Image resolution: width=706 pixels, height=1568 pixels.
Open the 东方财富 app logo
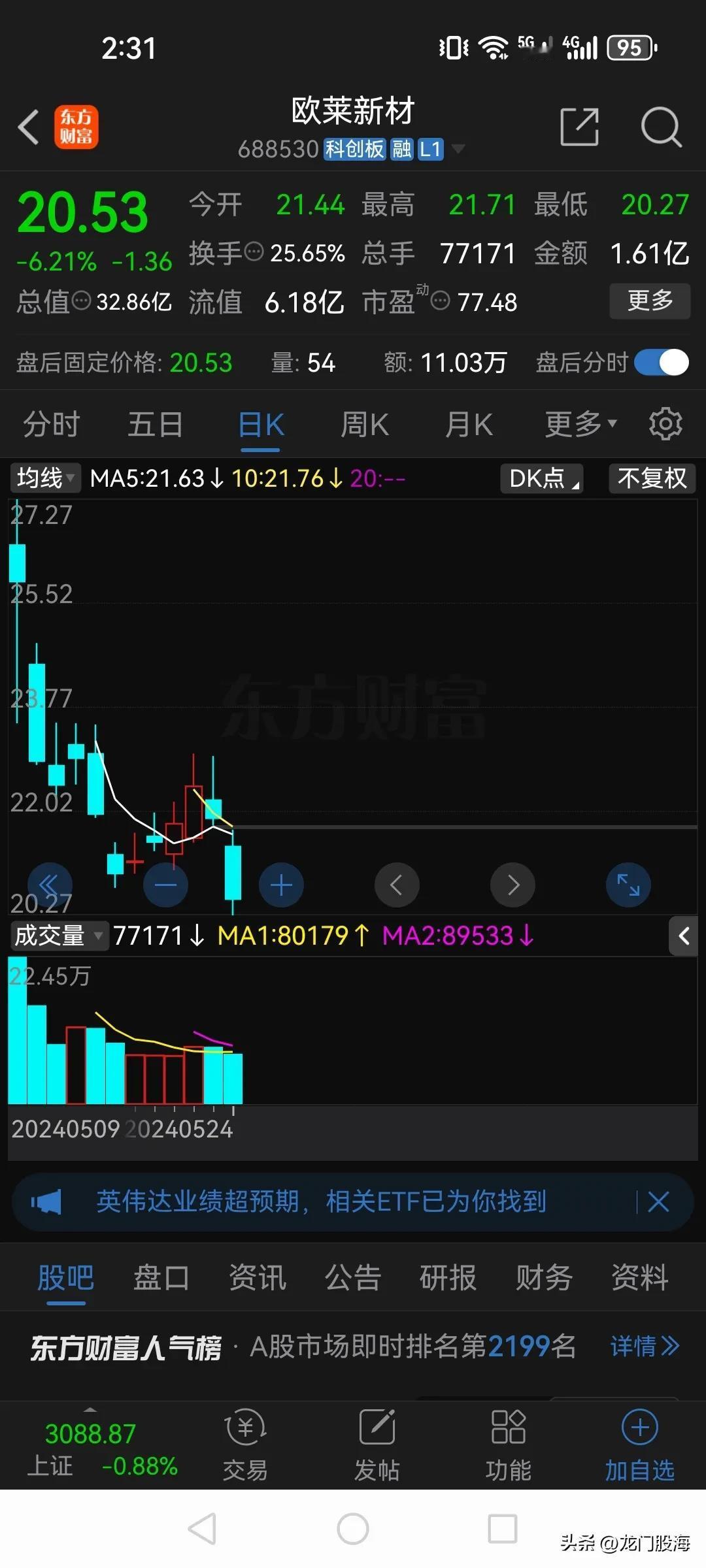point(76,127)
